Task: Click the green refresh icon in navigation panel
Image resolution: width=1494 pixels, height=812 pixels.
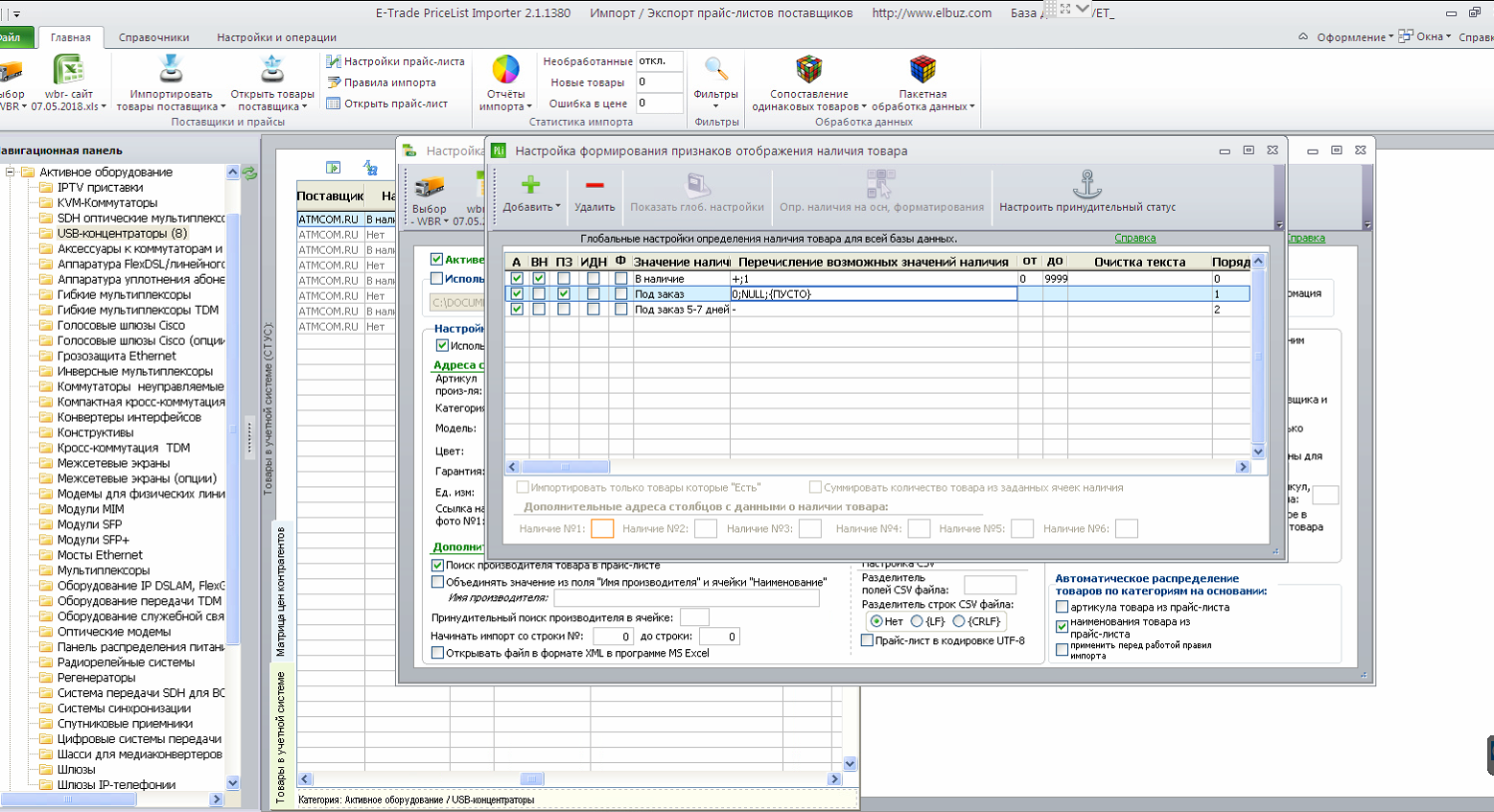Action: coord(250,174)
